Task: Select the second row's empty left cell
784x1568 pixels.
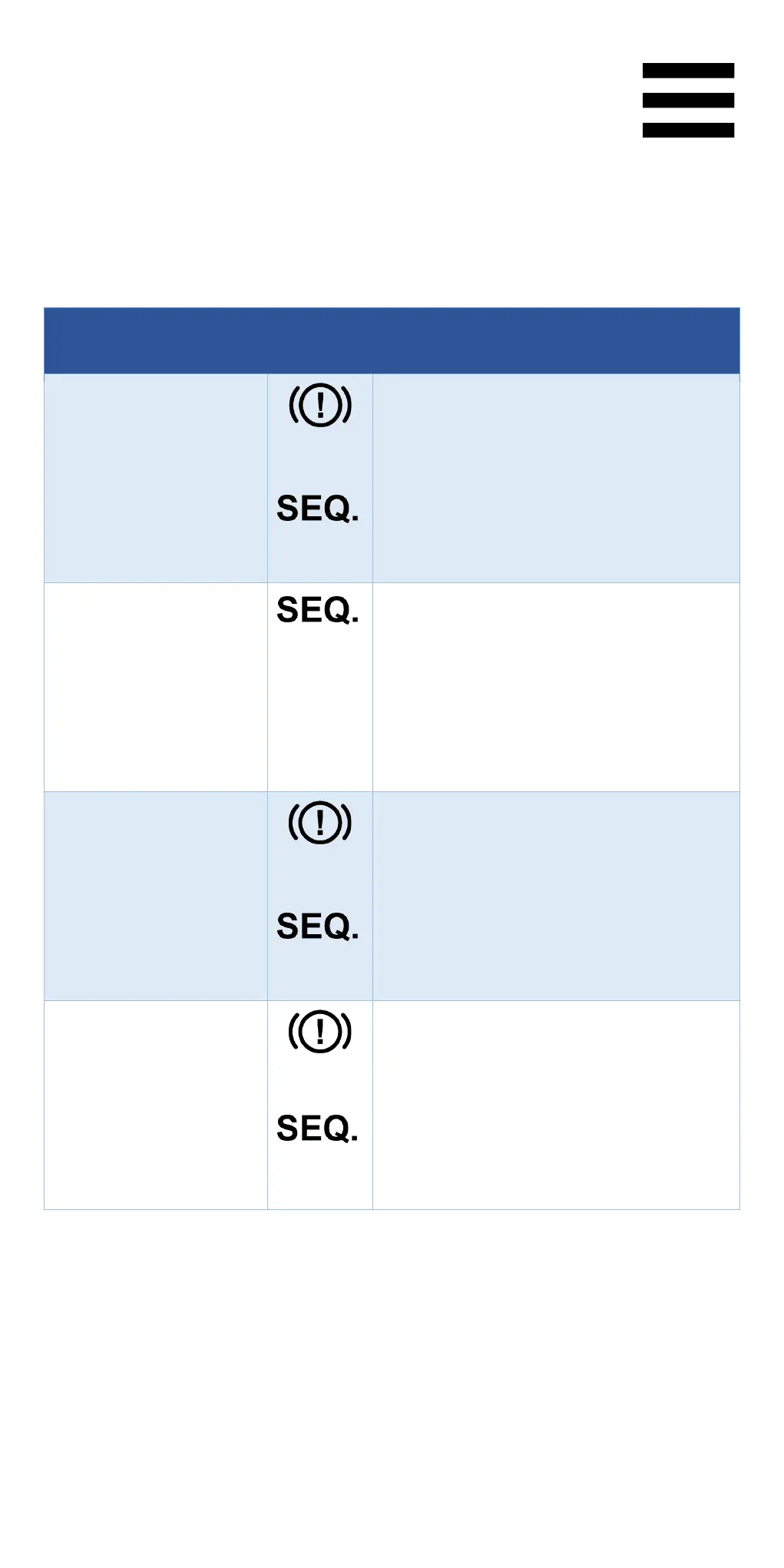Action: click(156, 687)
